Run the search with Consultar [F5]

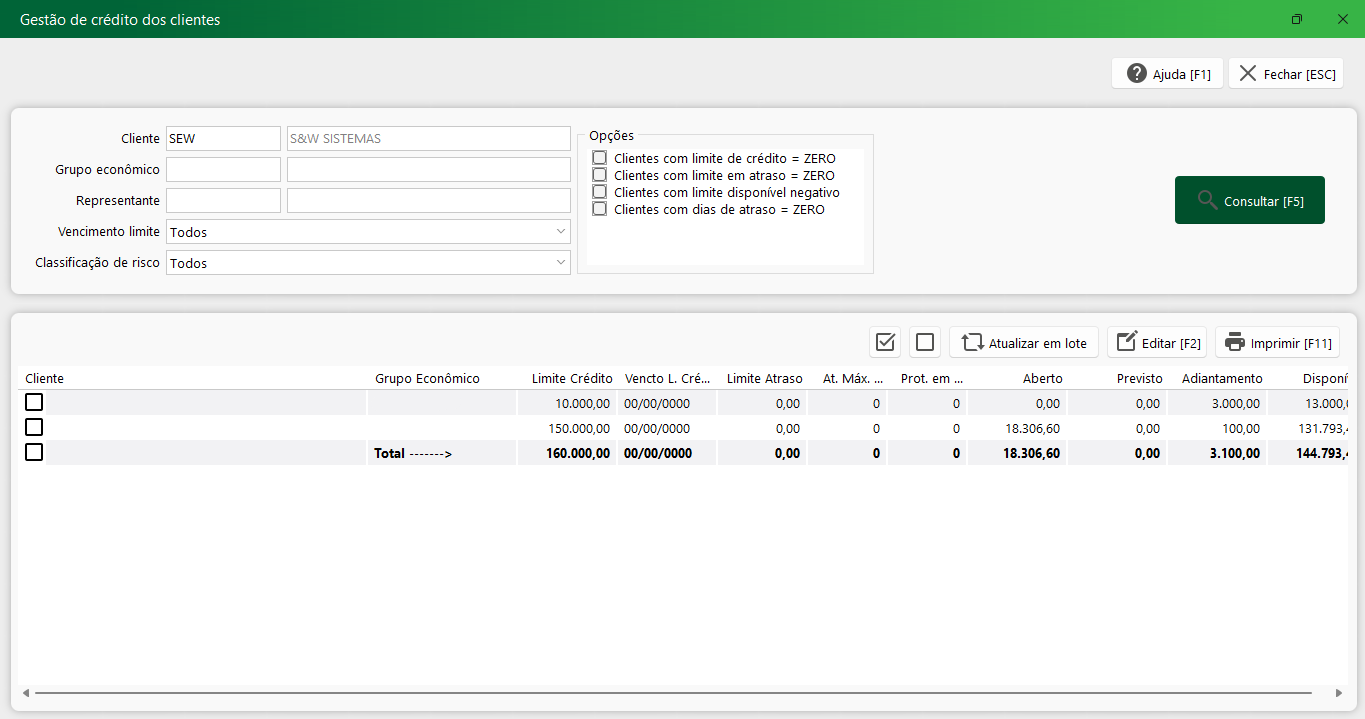[x=1250, y=200]
